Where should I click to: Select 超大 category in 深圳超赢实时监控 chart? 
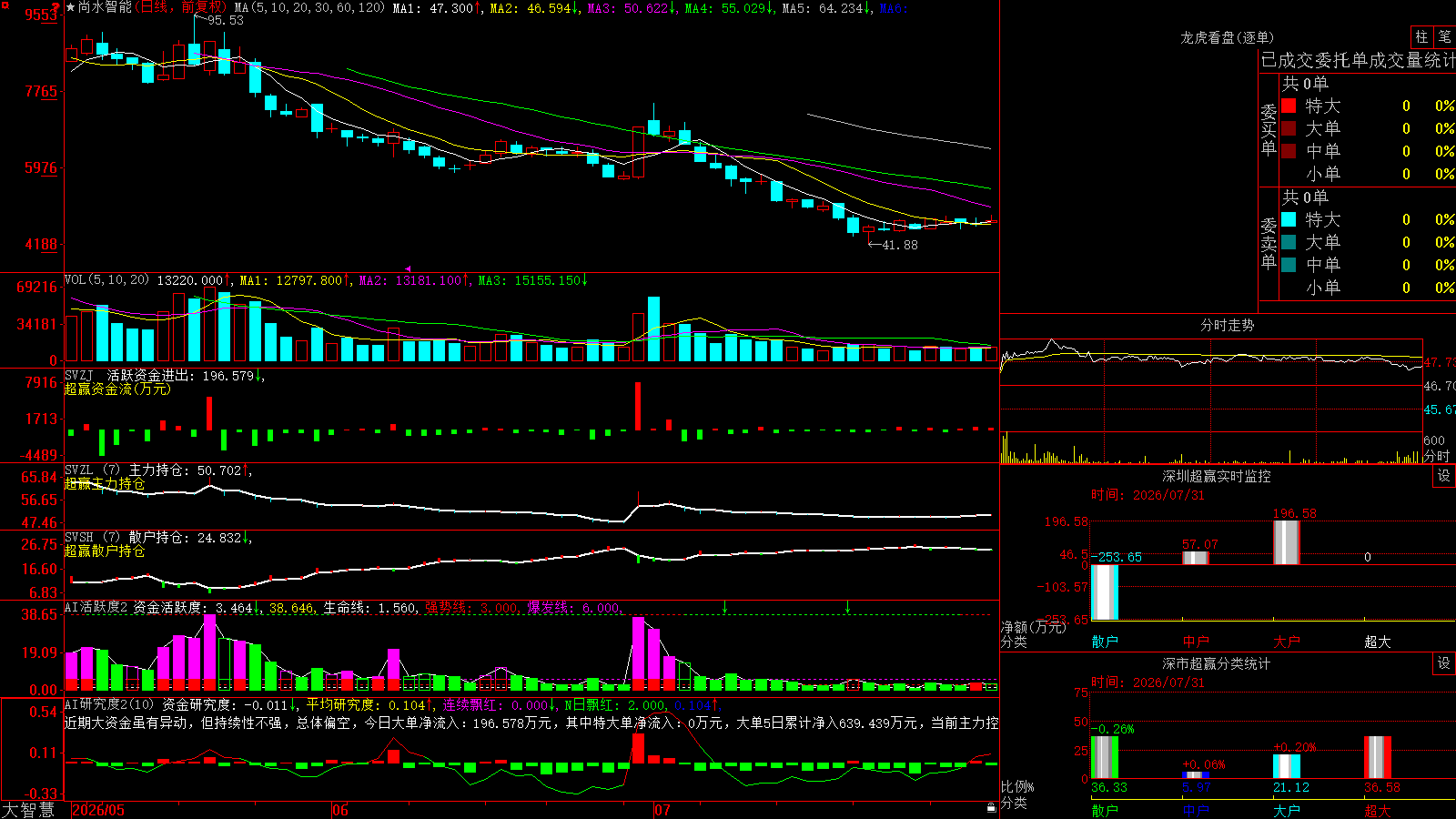tap(1378, 642)
